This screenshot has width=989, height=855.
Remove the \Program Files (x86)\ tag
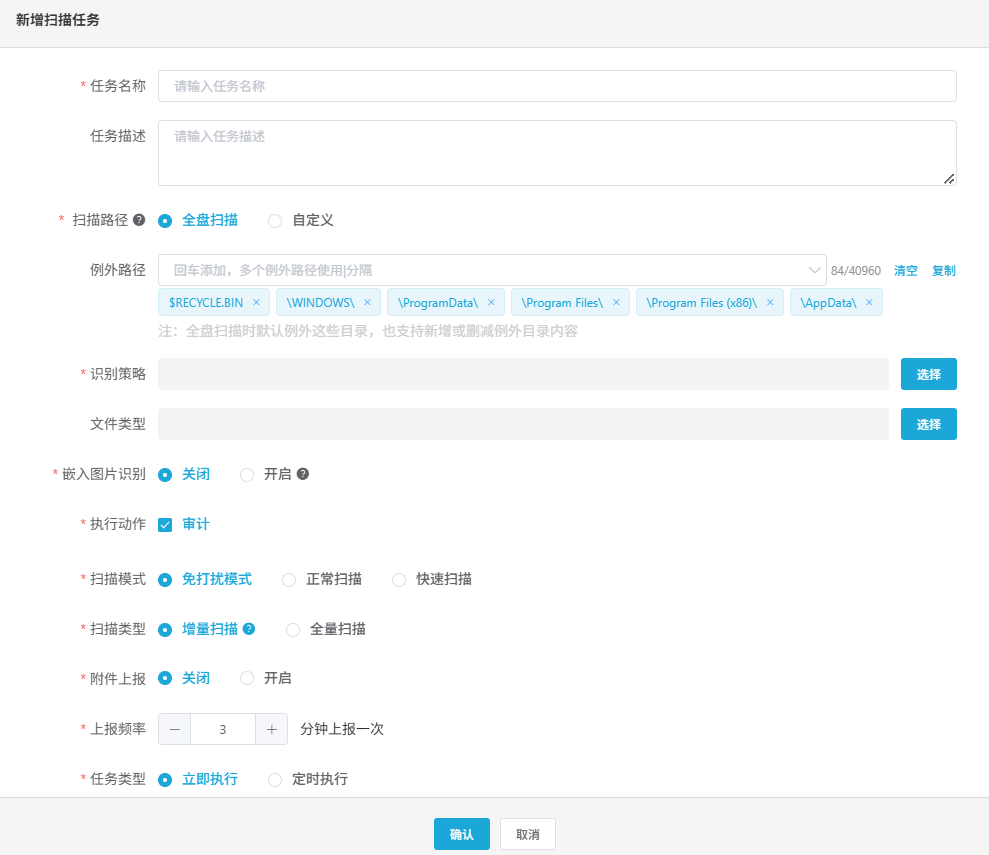click(770, 302)
